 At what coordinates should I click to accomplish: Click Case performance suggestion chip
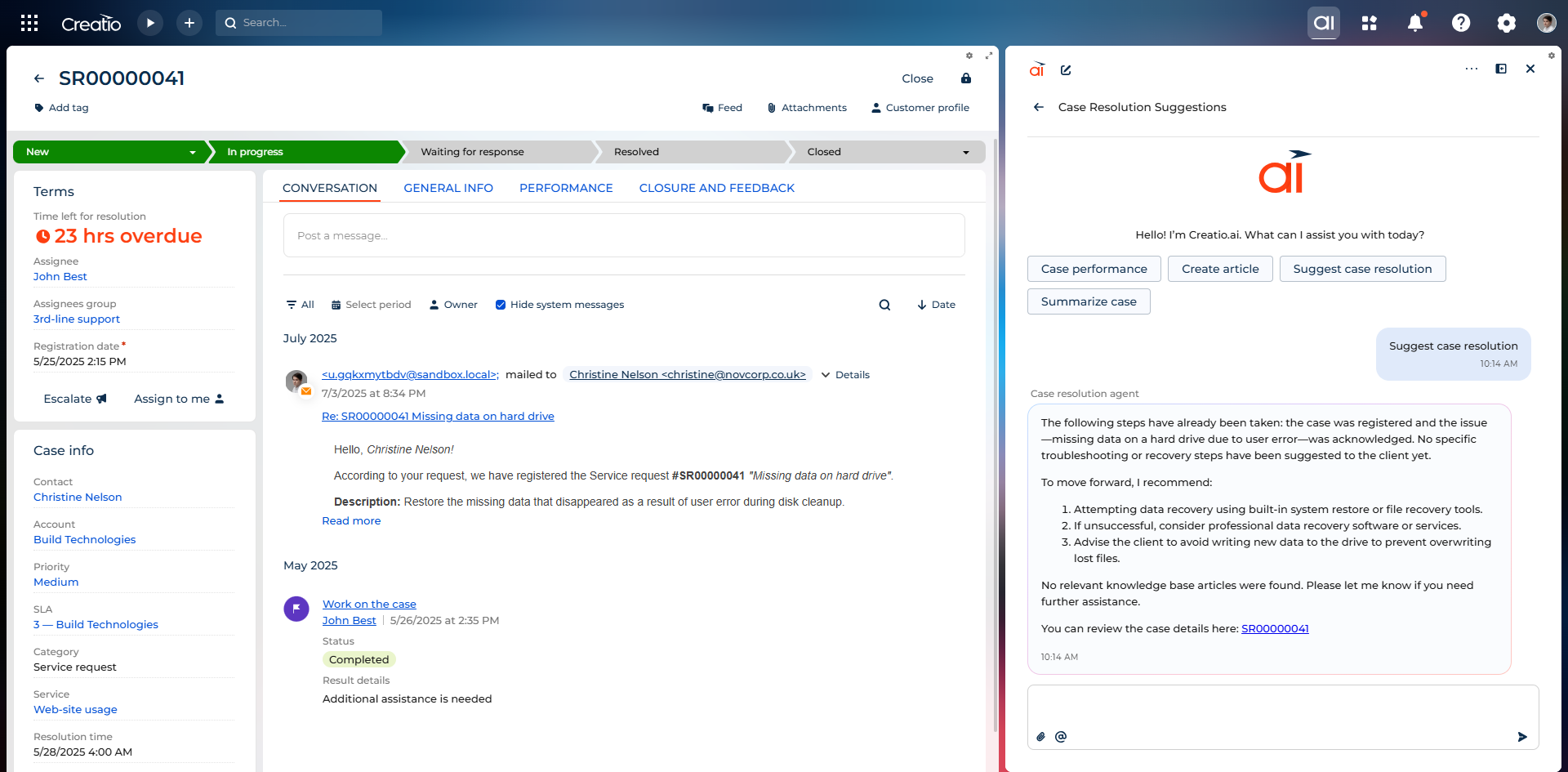[1094, 269]
